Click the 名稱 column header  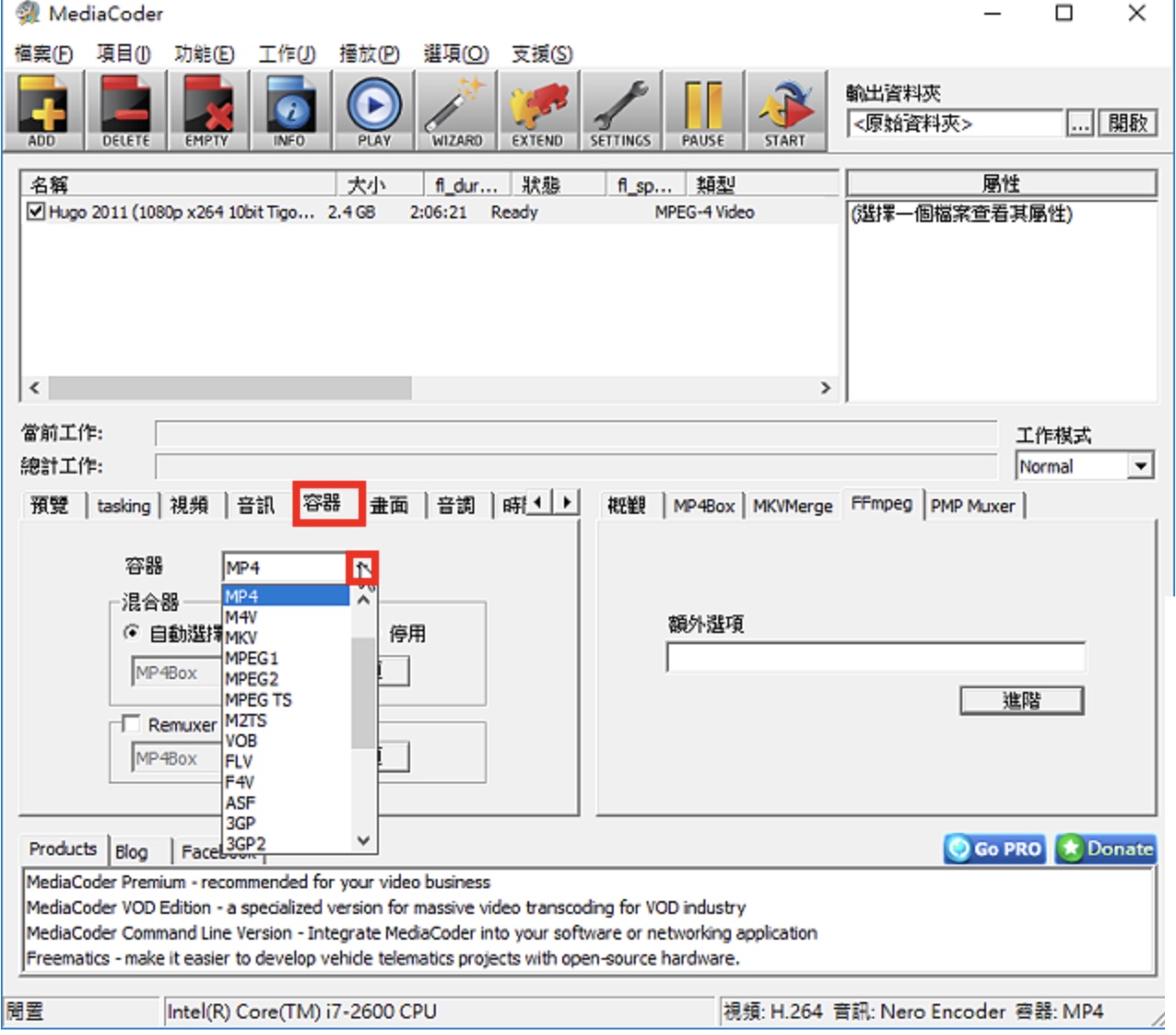click(179, 184)
